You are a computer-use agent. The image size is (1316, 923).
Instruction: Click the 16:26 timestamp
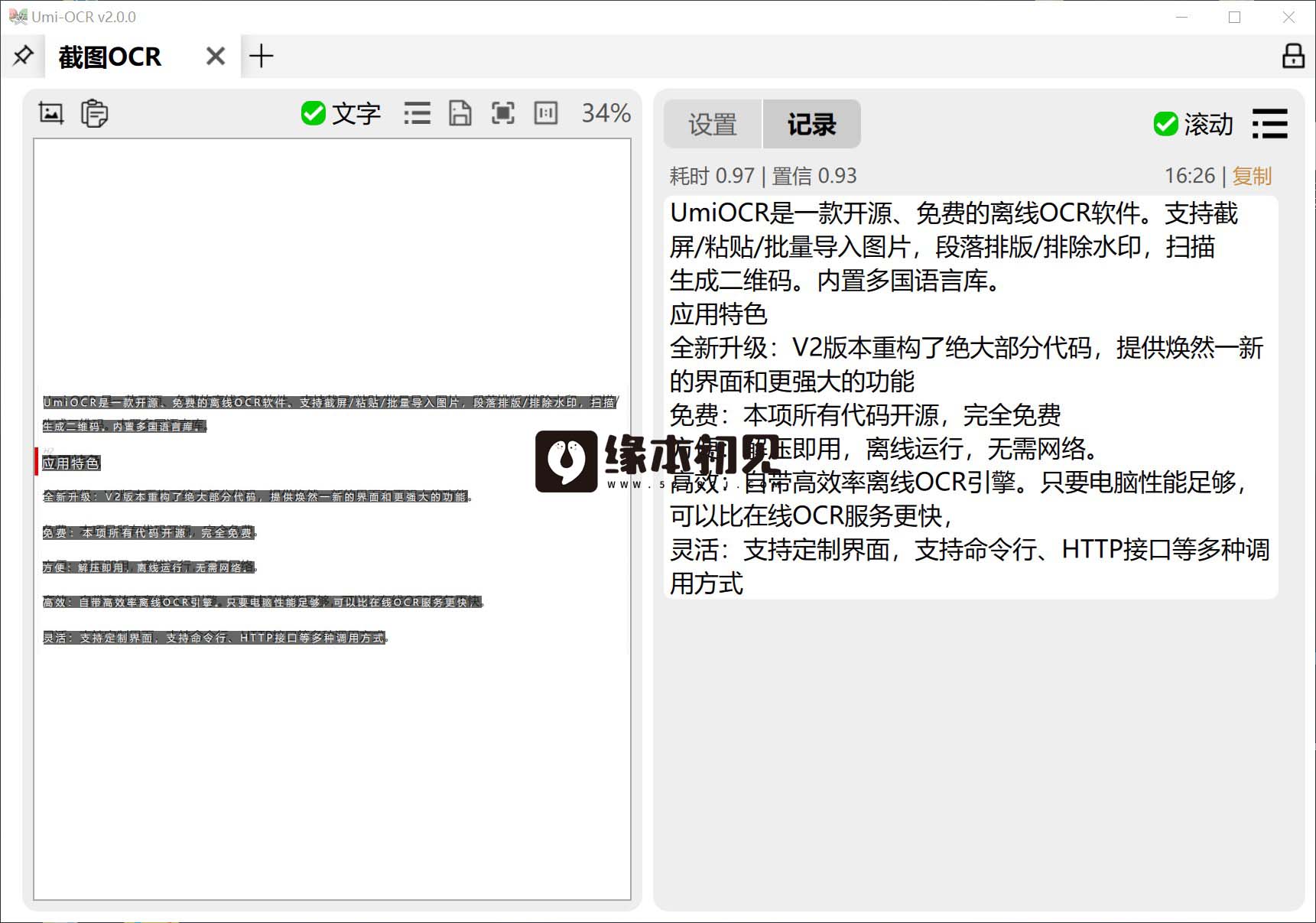(1189, 176)
